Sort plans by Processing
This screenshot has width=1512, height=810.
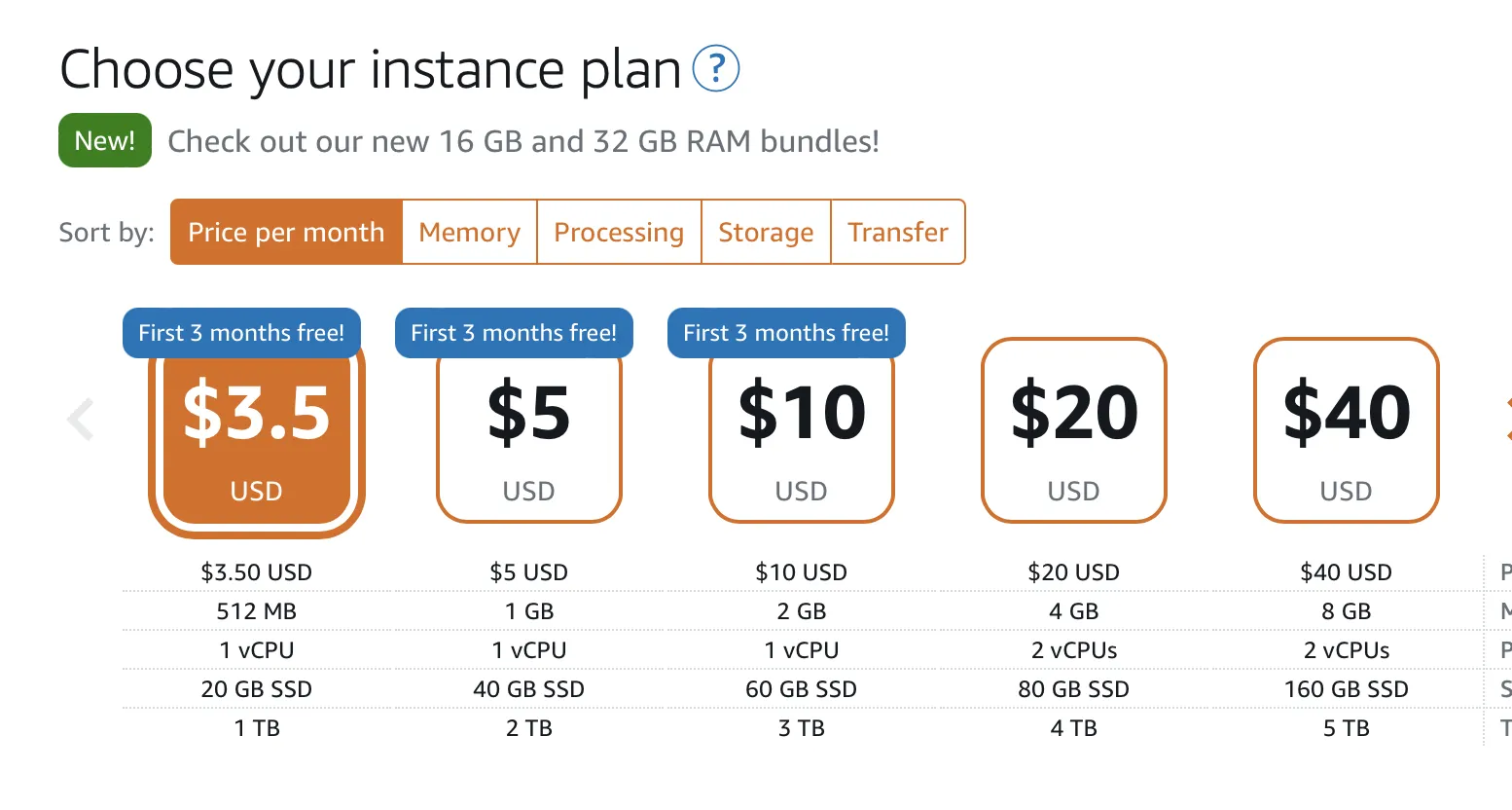(x=619, y=232)
